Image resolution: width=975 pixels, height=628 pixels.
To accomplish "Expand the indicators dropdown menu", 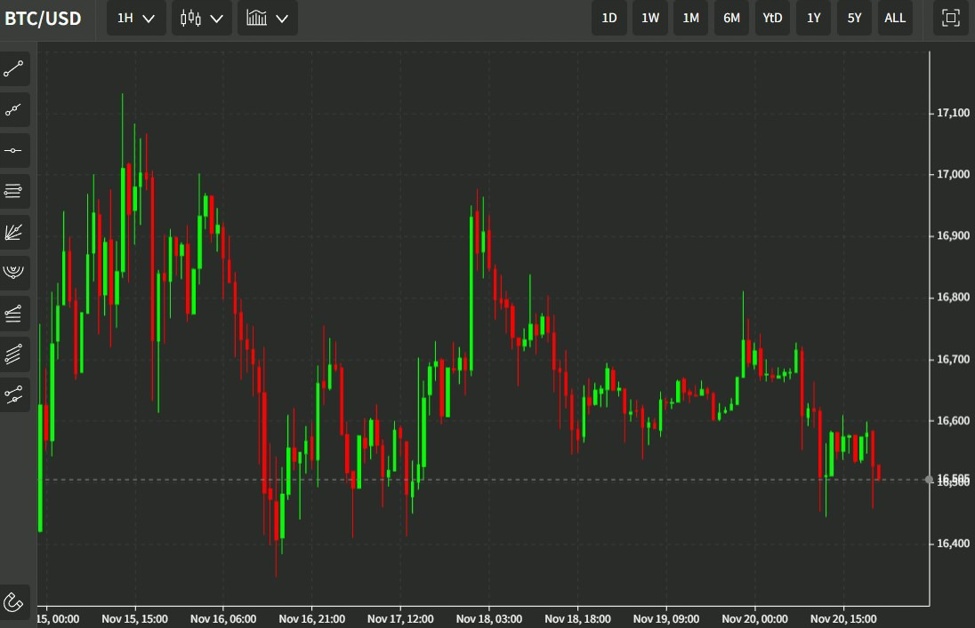I will click(267, 18).
